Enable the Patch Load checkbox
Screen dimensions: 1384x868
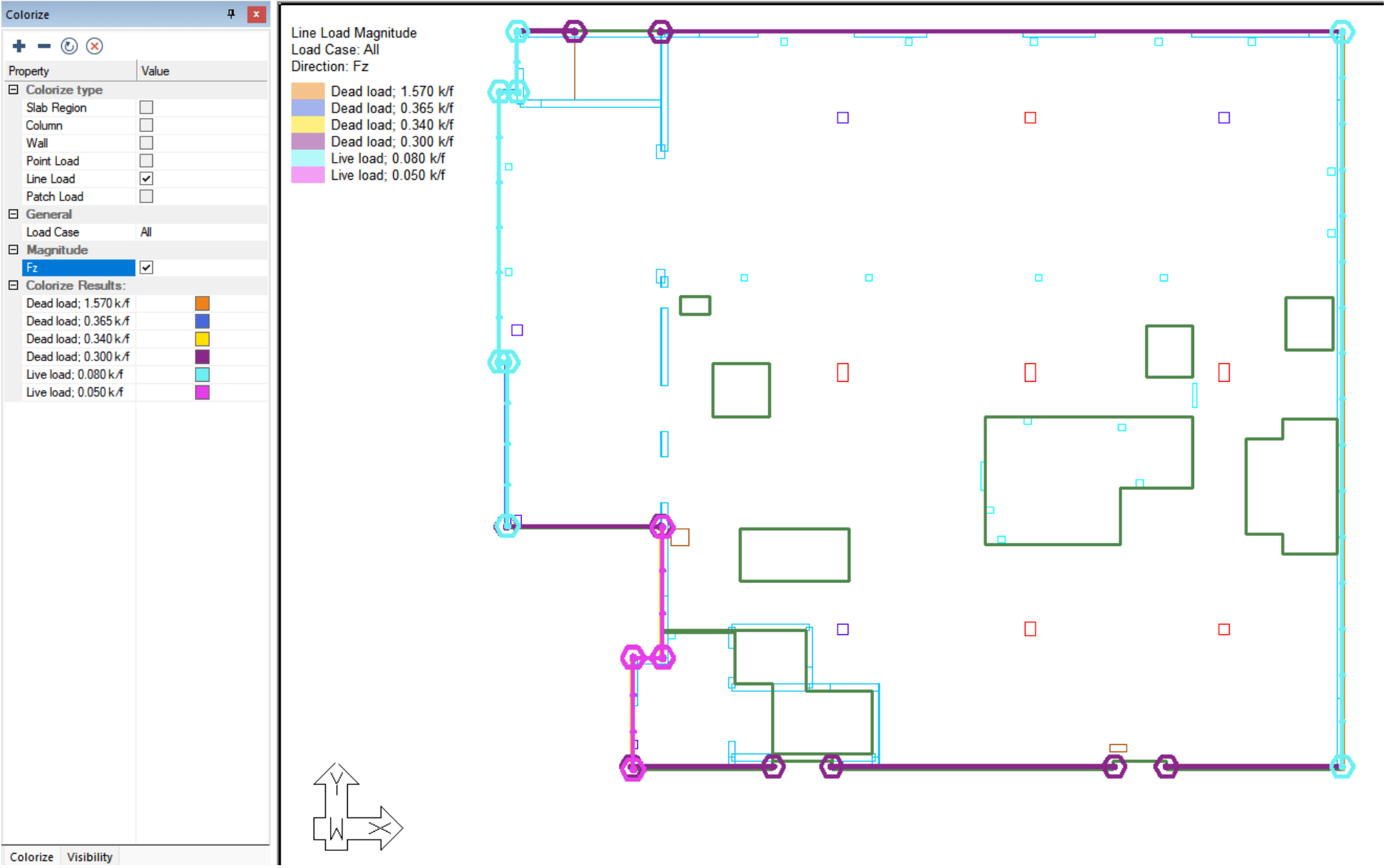(147, 196)
